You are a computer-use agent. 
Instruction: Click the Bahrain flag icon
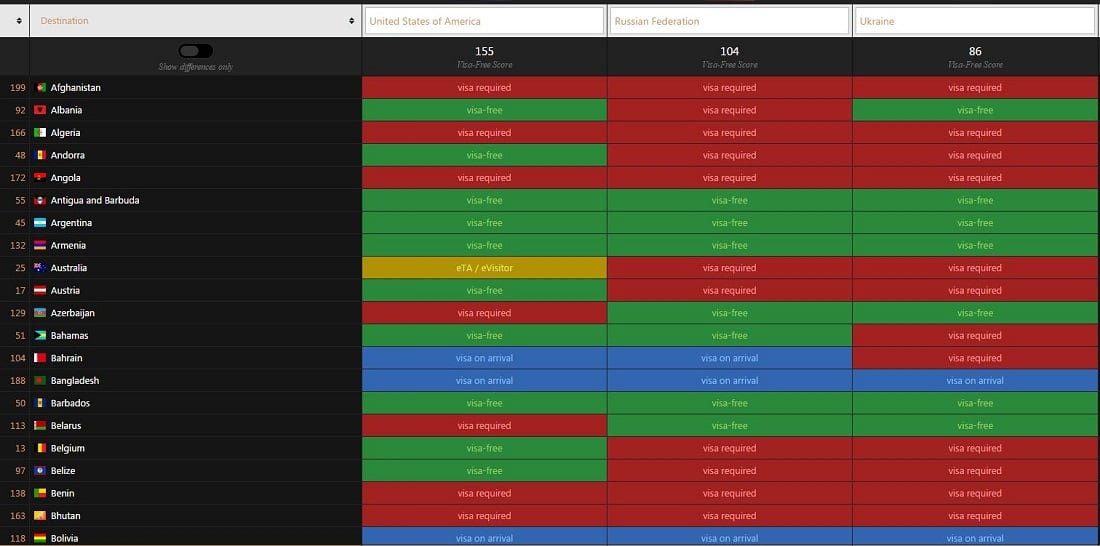click(40, 358)
